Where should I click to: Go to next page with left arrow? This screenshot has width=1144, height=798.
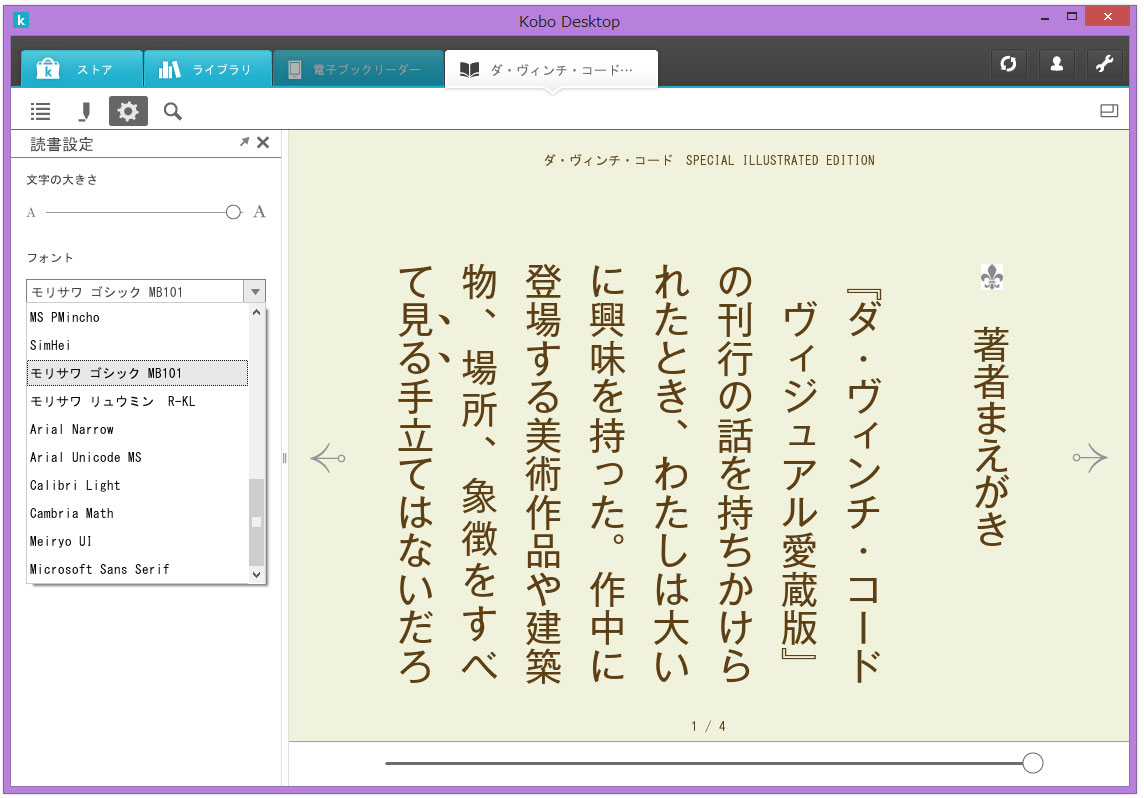tap(328, 458)
